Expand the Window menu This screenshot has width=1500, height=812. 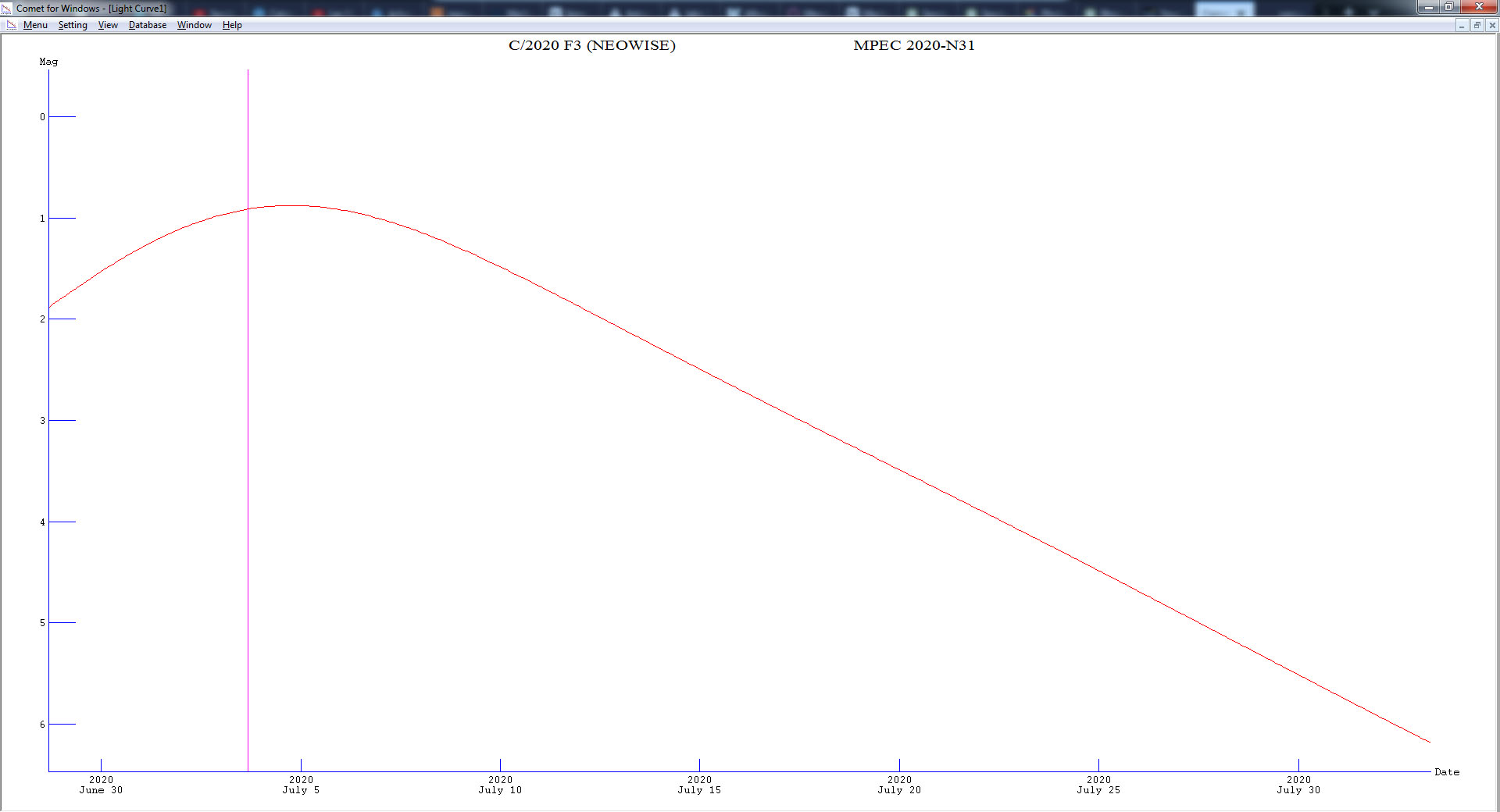(x=194, y=25)
